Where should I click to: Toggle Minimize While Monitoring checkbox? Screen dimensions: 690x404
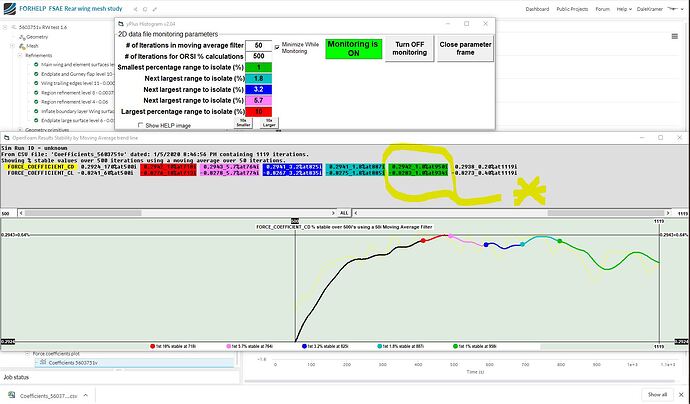[277, 48]
